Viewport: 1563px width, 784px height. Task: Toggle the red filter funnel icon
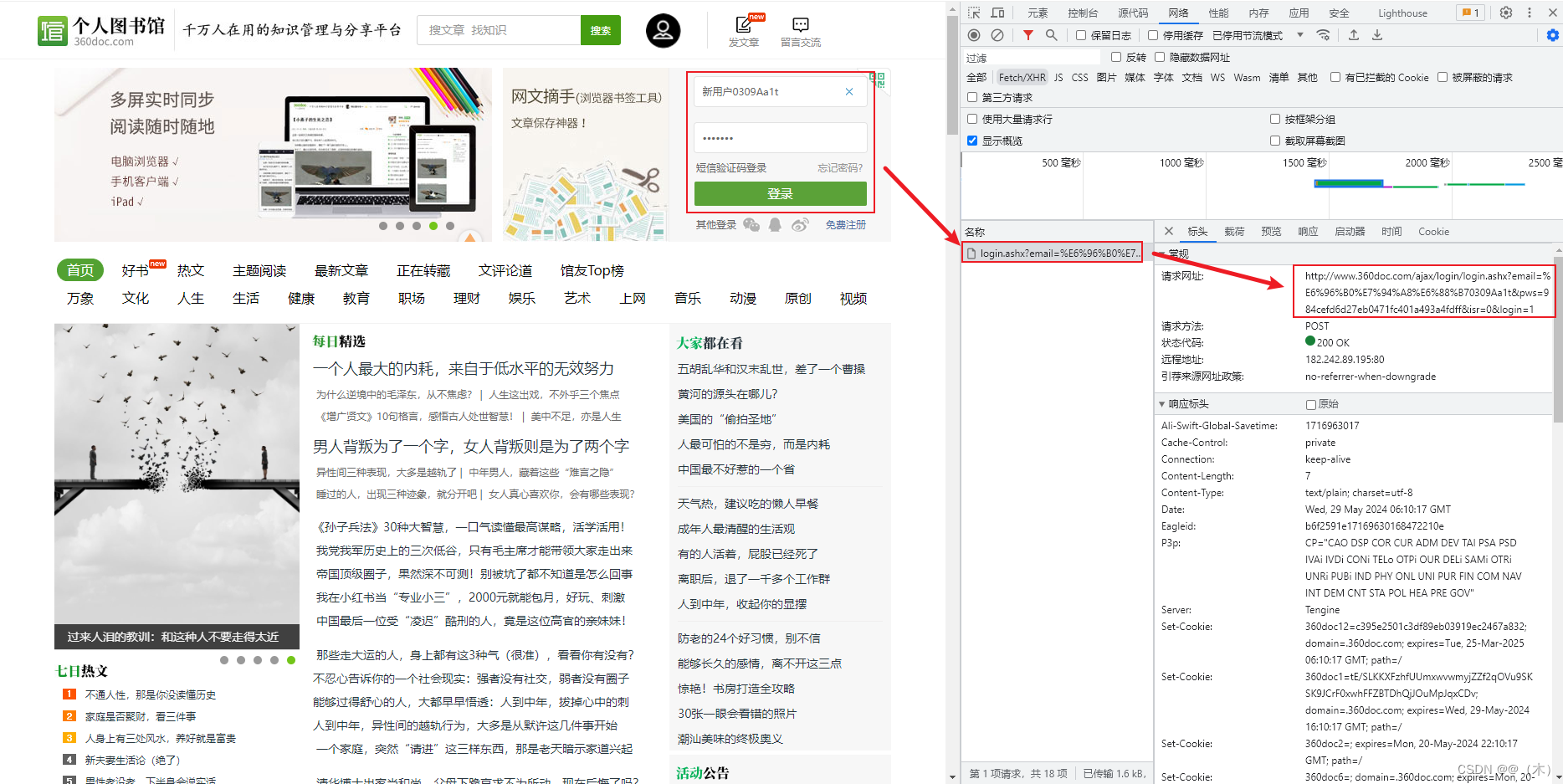[1028, 35]
